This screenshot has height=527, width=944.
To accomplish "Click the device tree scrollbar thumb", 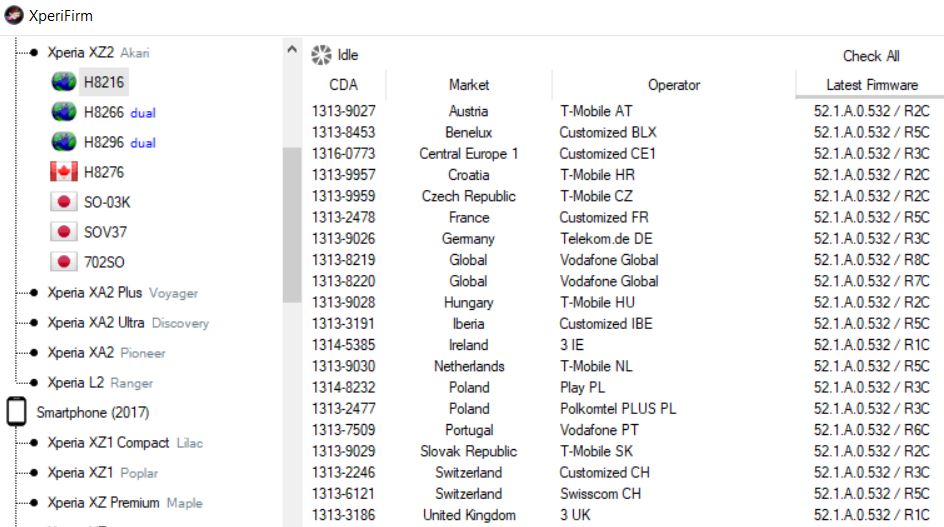I will pos(291,224).
